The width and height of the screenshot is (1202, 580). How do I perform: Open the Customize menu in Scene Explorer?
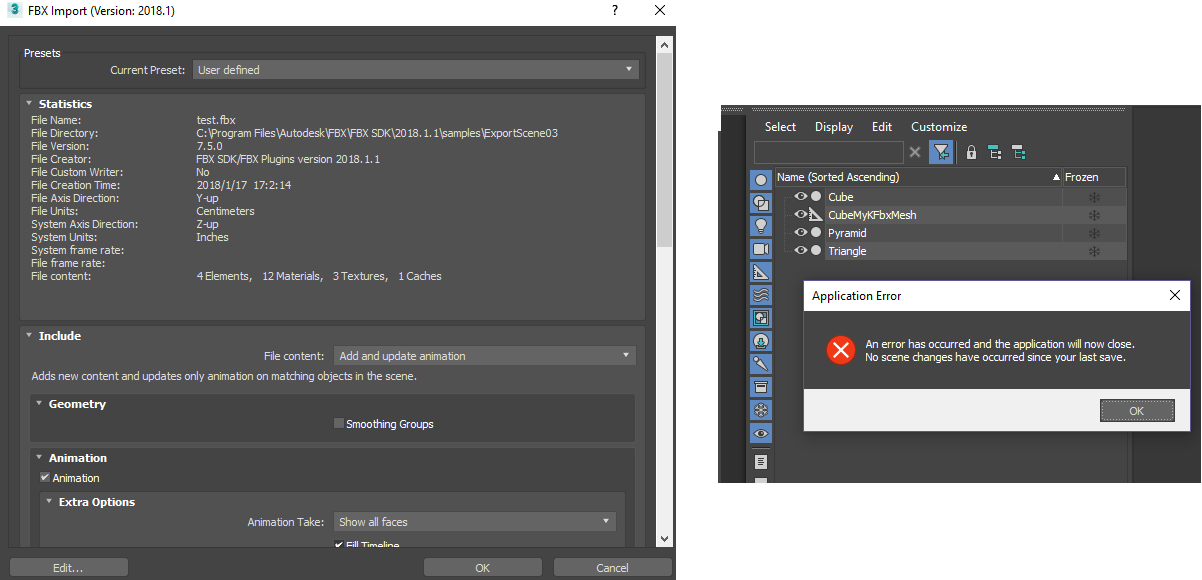click(939, 127)
